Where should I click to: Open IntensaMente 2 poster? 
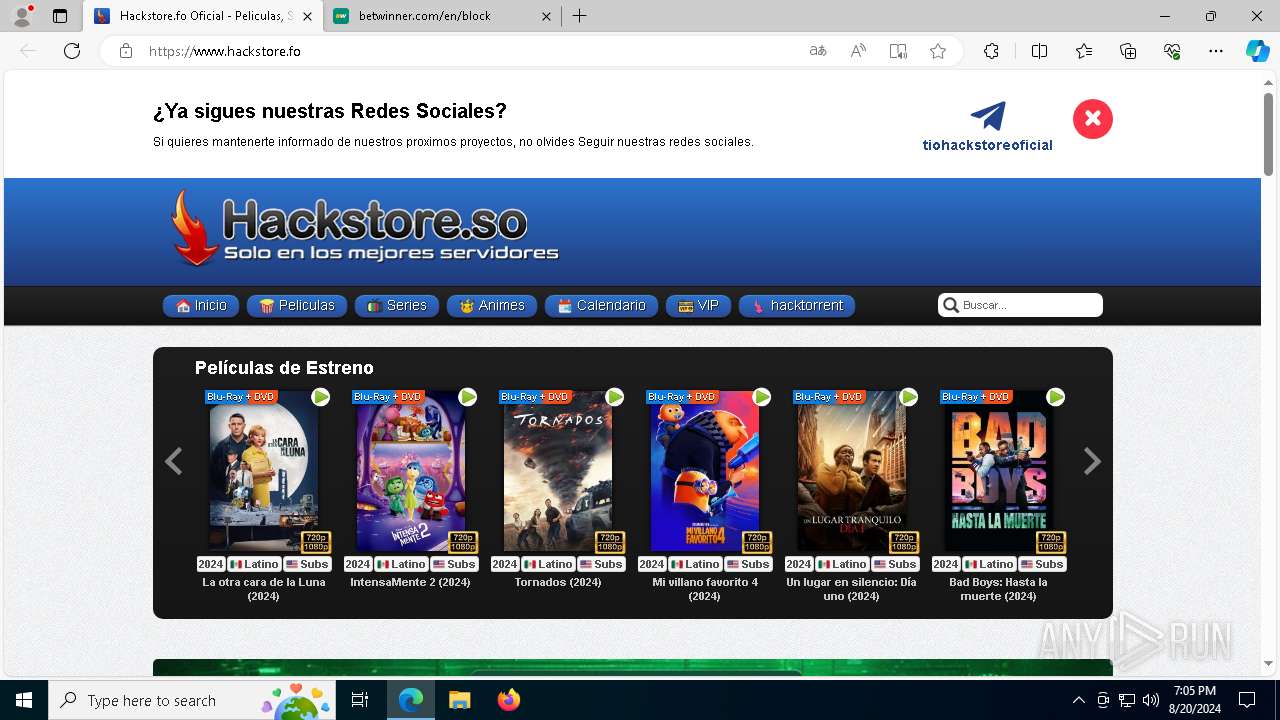click(411, 471)
